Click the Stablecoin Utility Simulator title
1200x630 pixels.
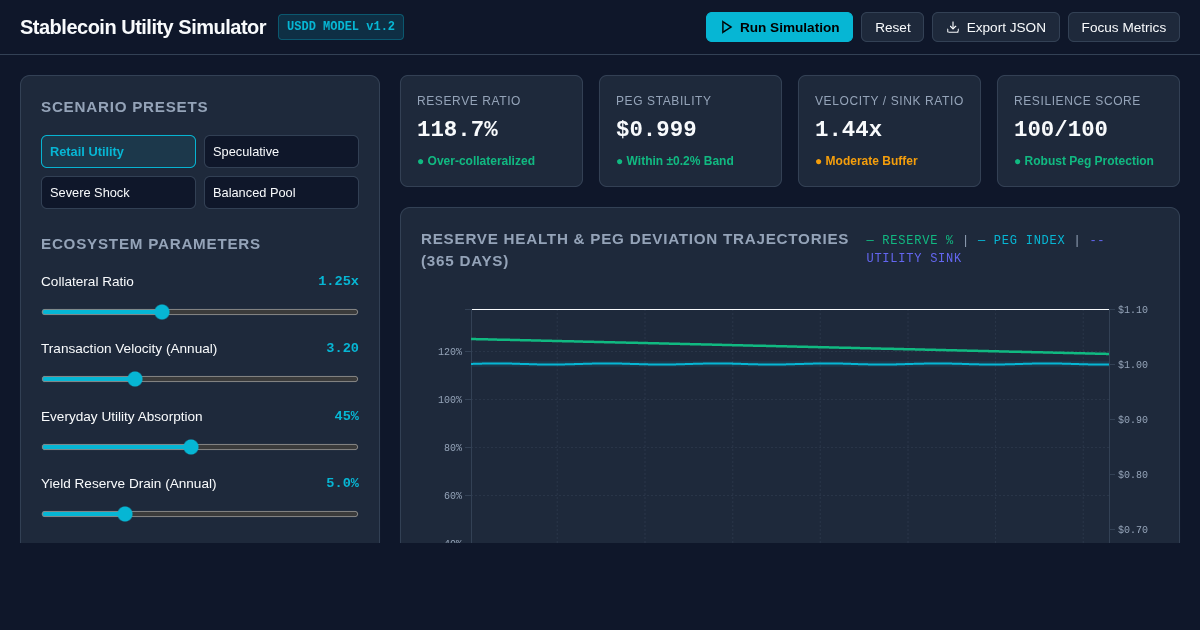pyautogui.click(x=143, y=27)
